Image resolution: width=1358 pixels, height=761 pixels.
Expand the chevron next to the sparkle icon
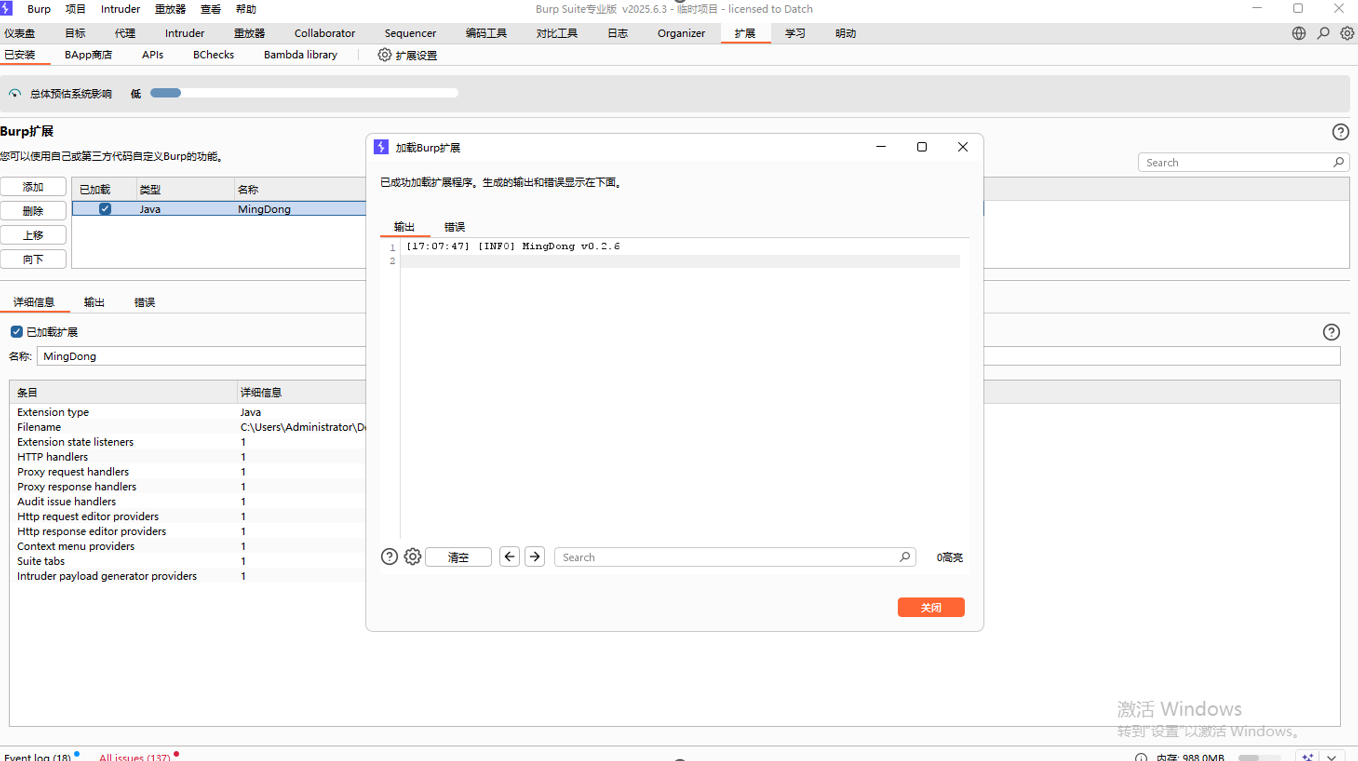tap(1331, 757)
